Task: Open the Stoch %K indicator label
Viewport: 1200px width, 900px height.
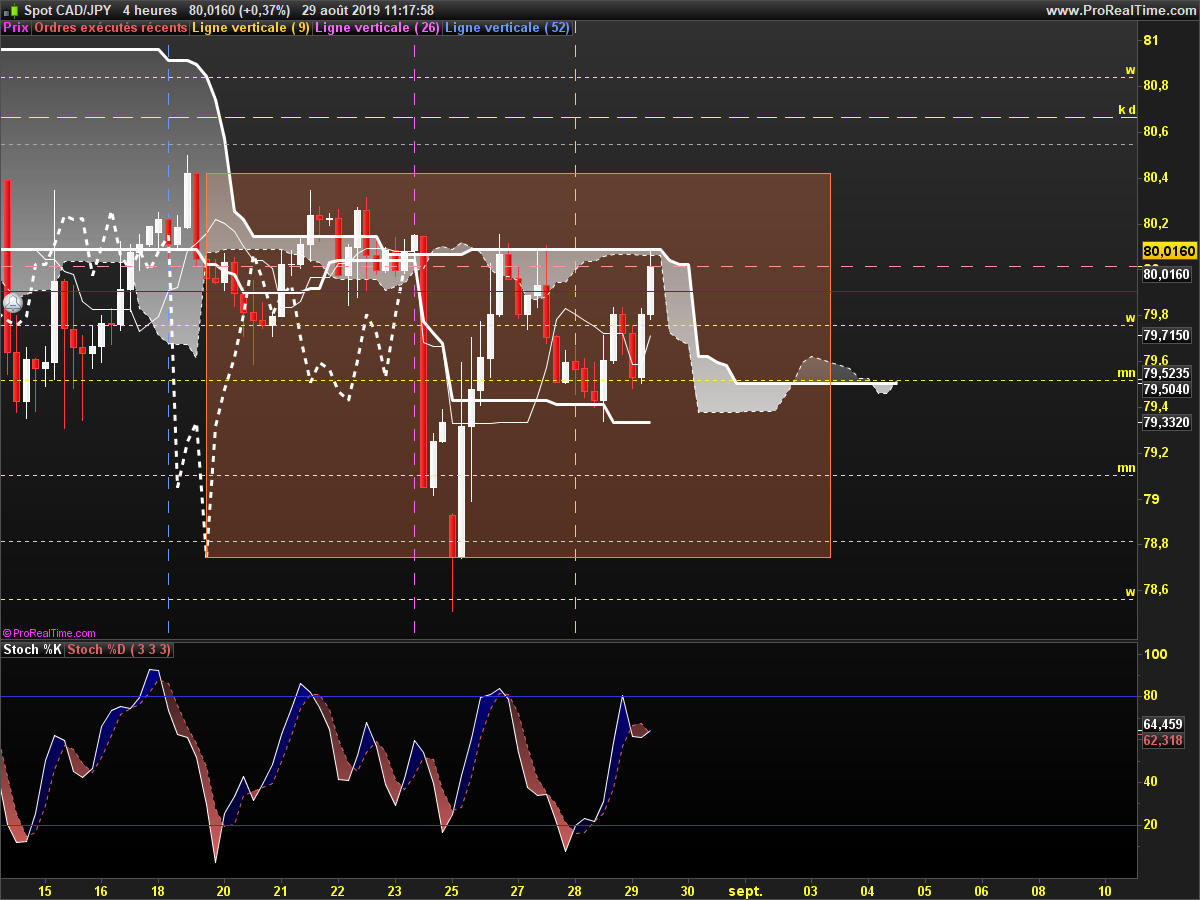Action: pyautogui.click(x=33, y=650)
